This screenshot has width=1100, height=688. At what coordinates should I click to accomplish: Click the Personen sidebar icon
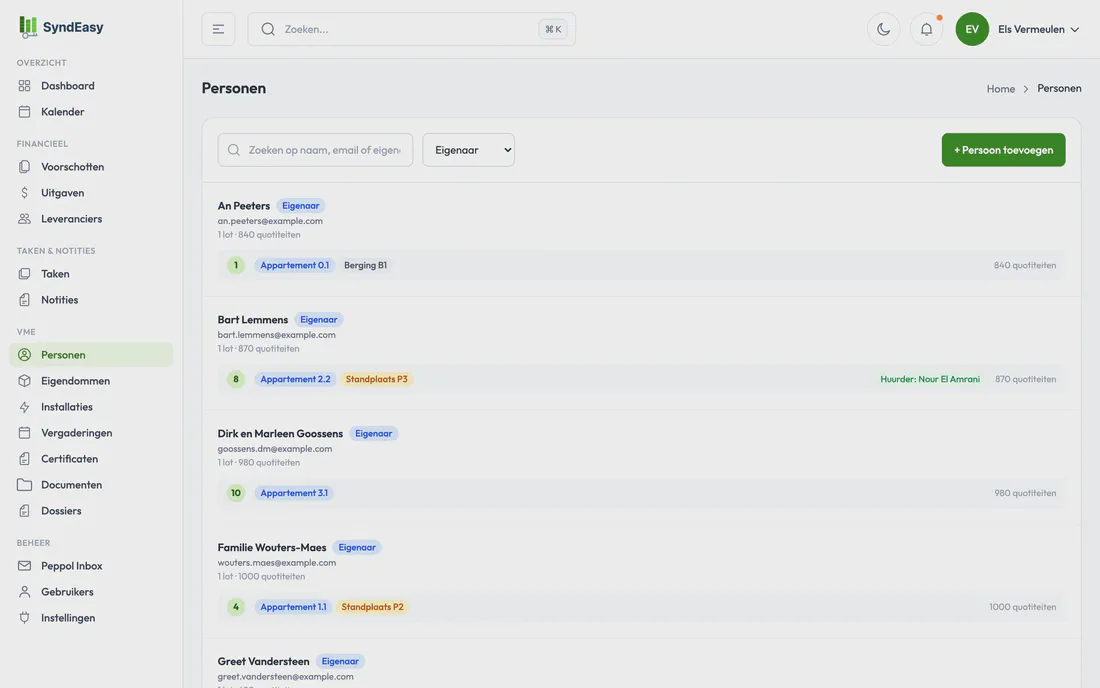(x=25, y=355)
